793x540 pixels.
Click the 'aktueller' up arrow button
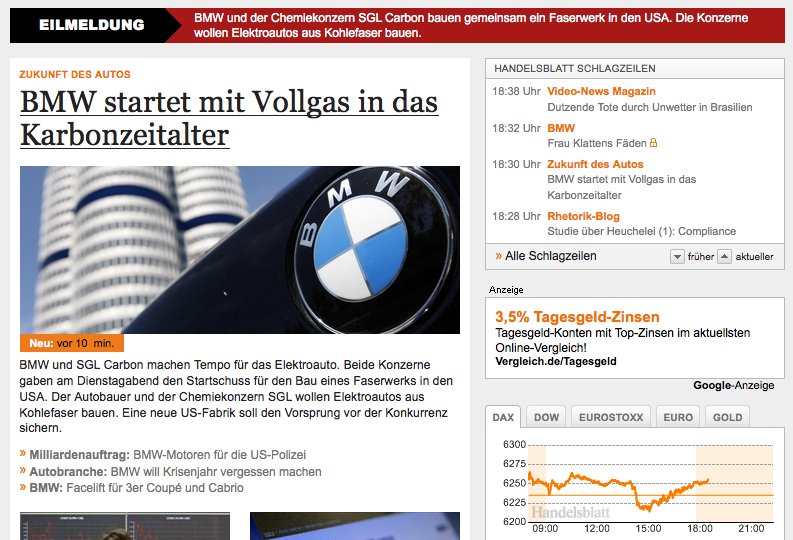[x=725, y=256]
